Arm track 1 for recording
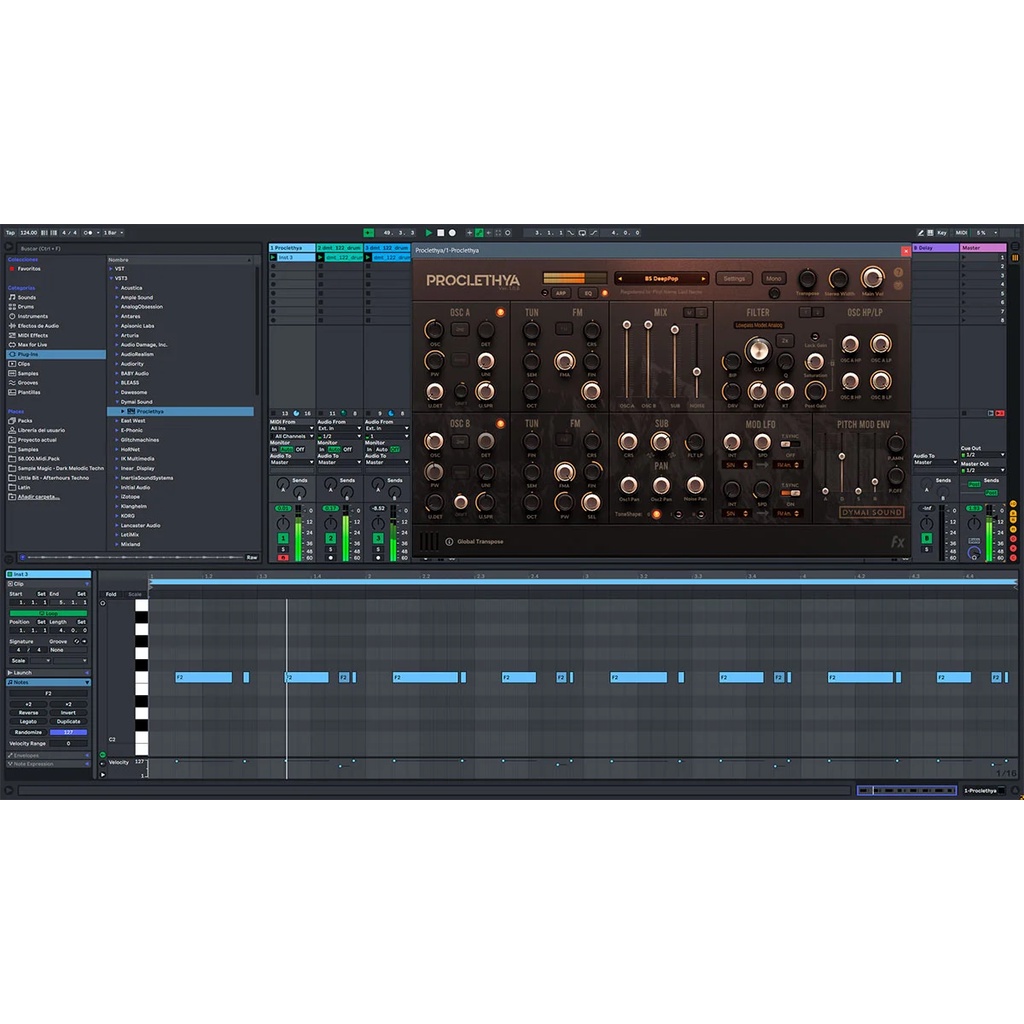Image resolution: width=1024 pixels, height=1024 pixels. pyautogui.click(x=283, y=558)
